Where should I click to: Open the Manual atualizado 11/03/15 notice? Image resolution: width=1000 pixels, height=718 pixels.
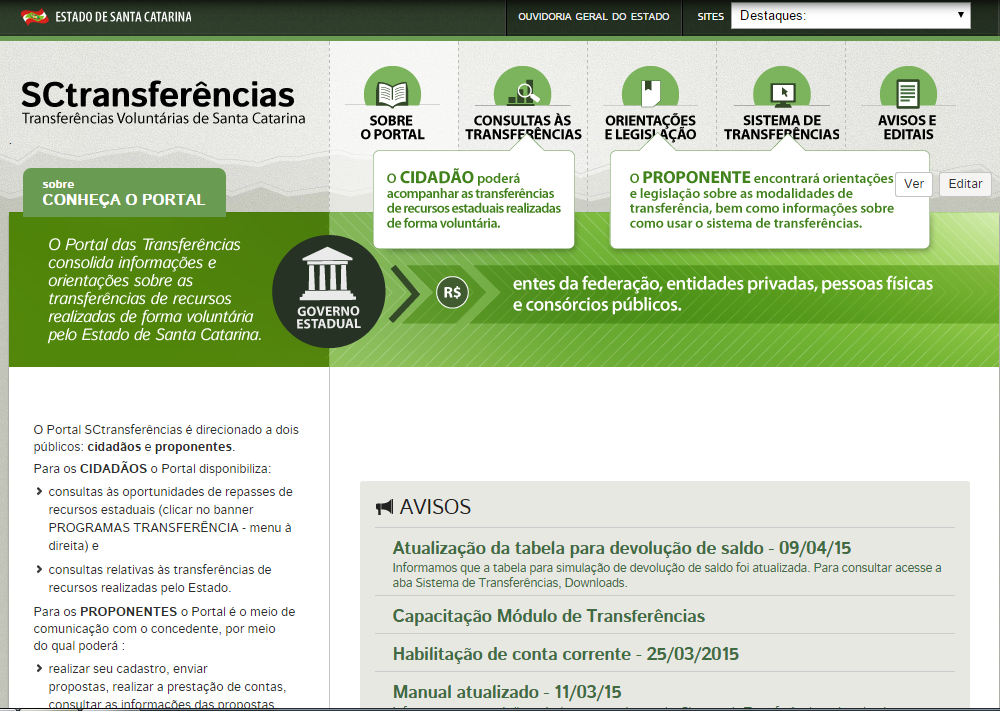pyautogui.click(x=507, y=692)
